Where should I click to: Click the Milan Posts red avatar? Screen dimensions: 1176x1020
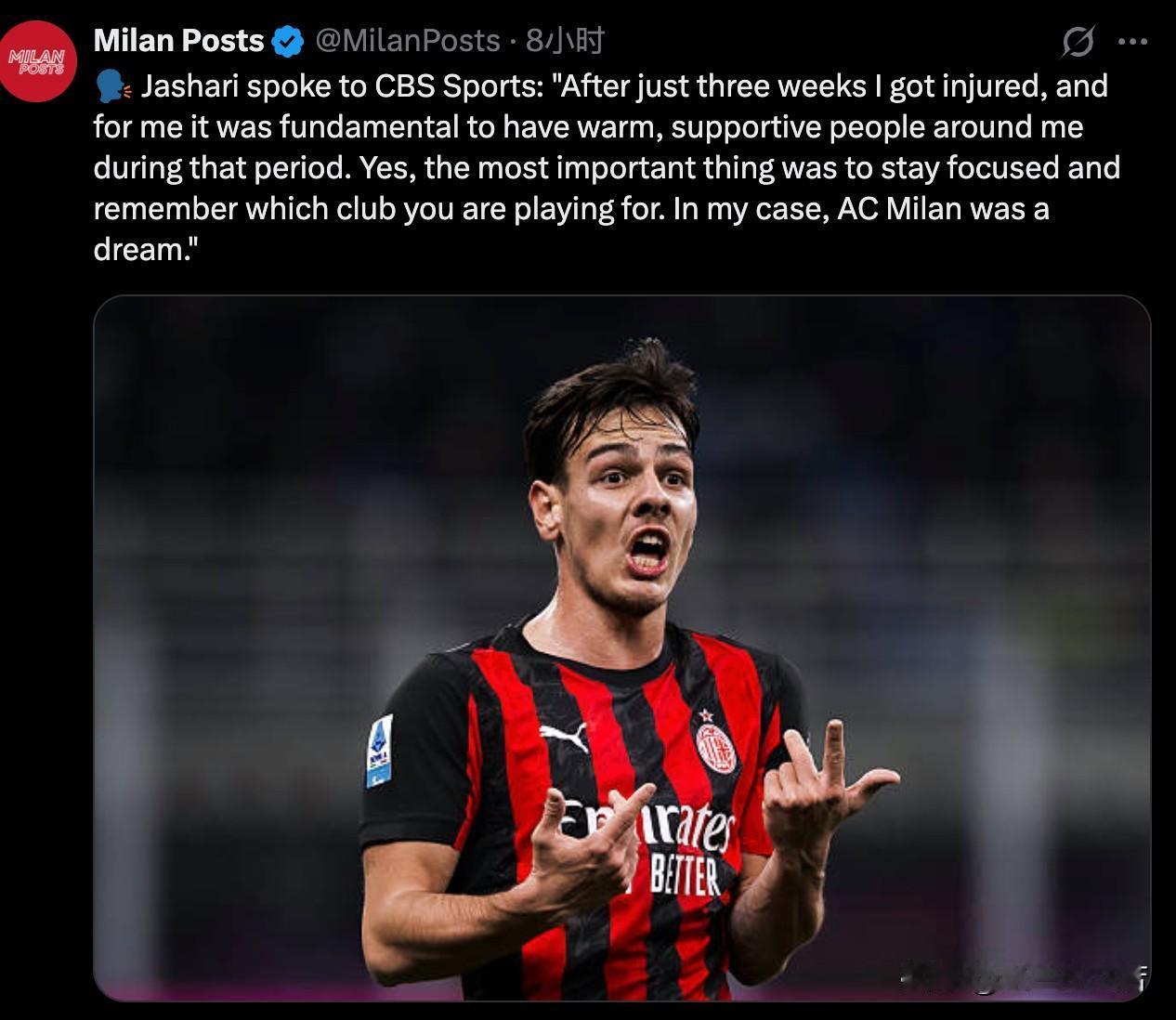[38, 62]
